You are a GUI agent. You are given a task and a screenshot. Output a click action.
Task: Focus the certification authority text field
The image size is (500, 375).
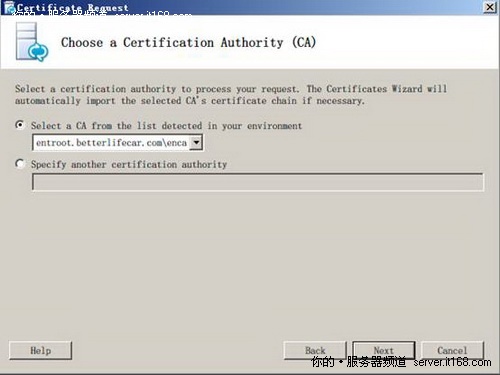[258, 182]
